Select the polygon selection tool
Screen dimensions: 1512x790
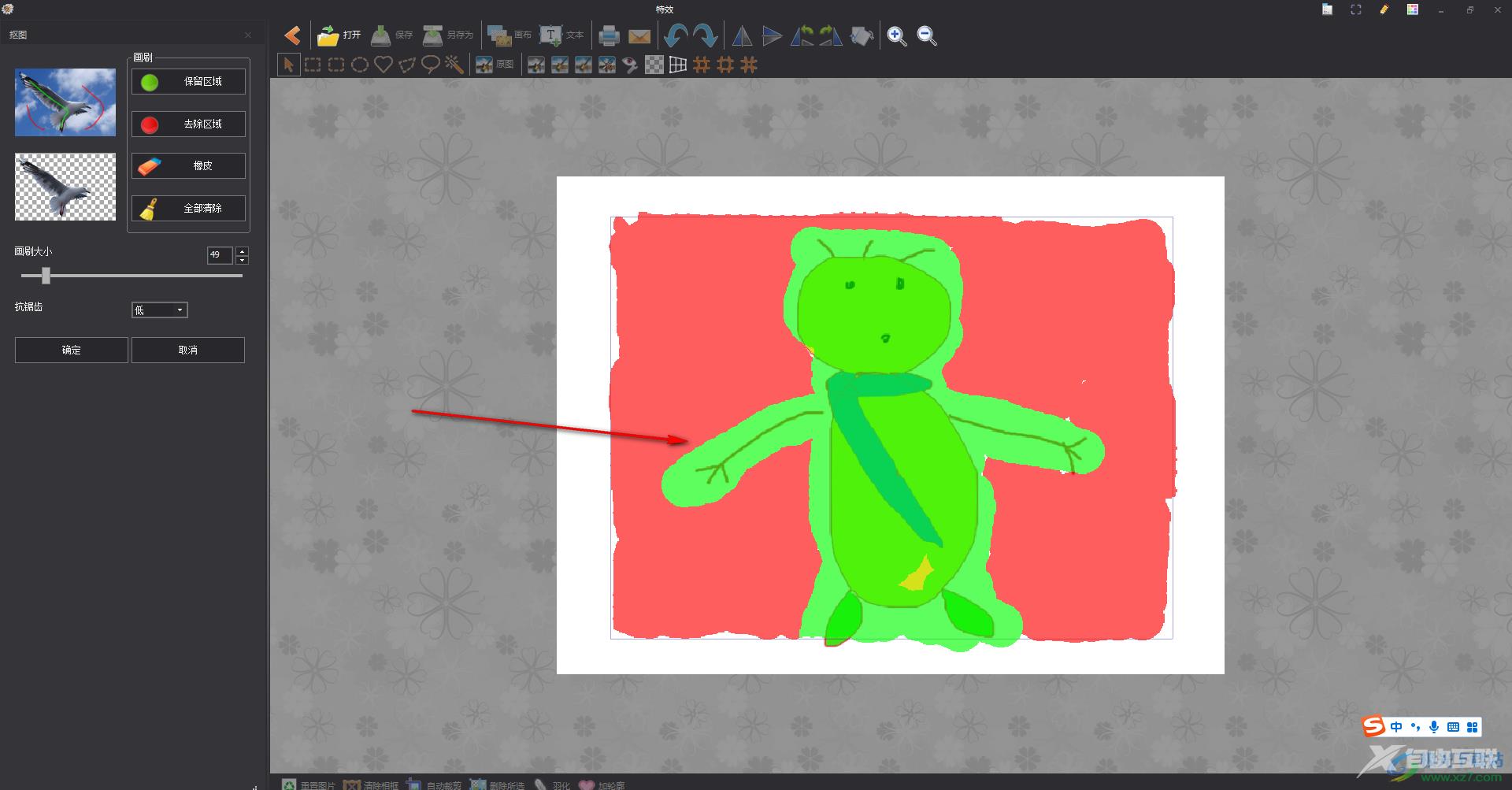click(x=407, y=65)
